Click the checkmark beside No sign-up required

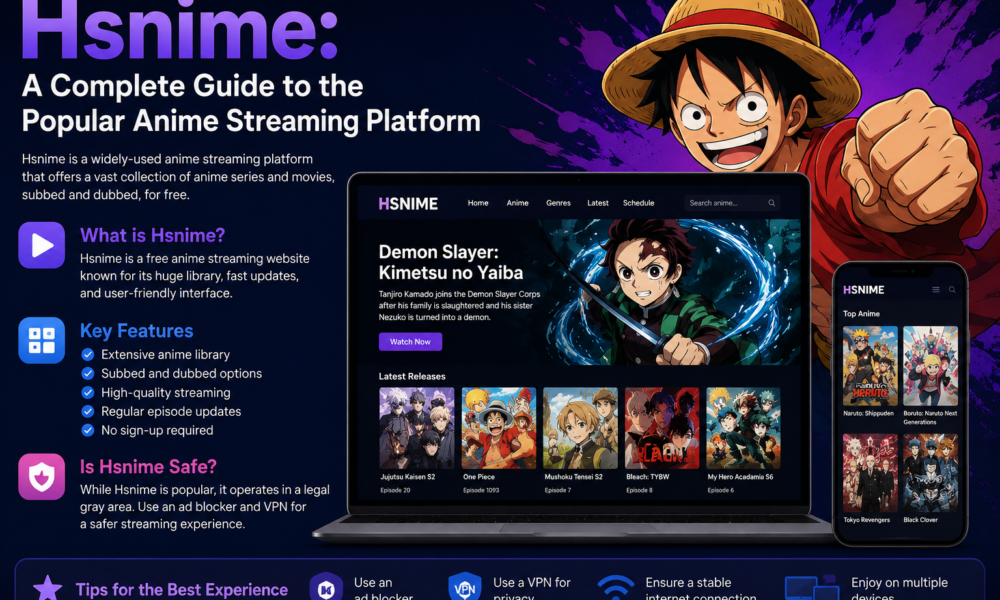click(88, 430)
